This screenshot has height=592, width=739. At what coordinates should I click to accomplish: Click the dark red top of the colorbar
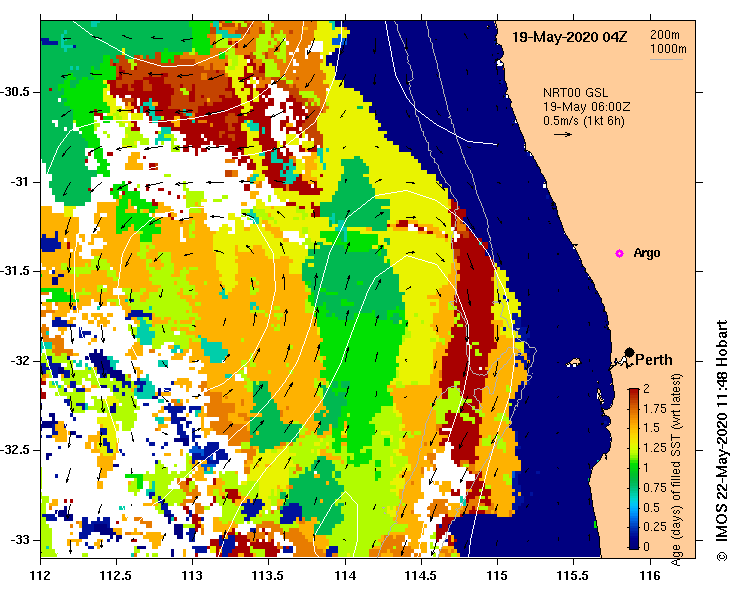pyautogui.click(x=634, y=392)
